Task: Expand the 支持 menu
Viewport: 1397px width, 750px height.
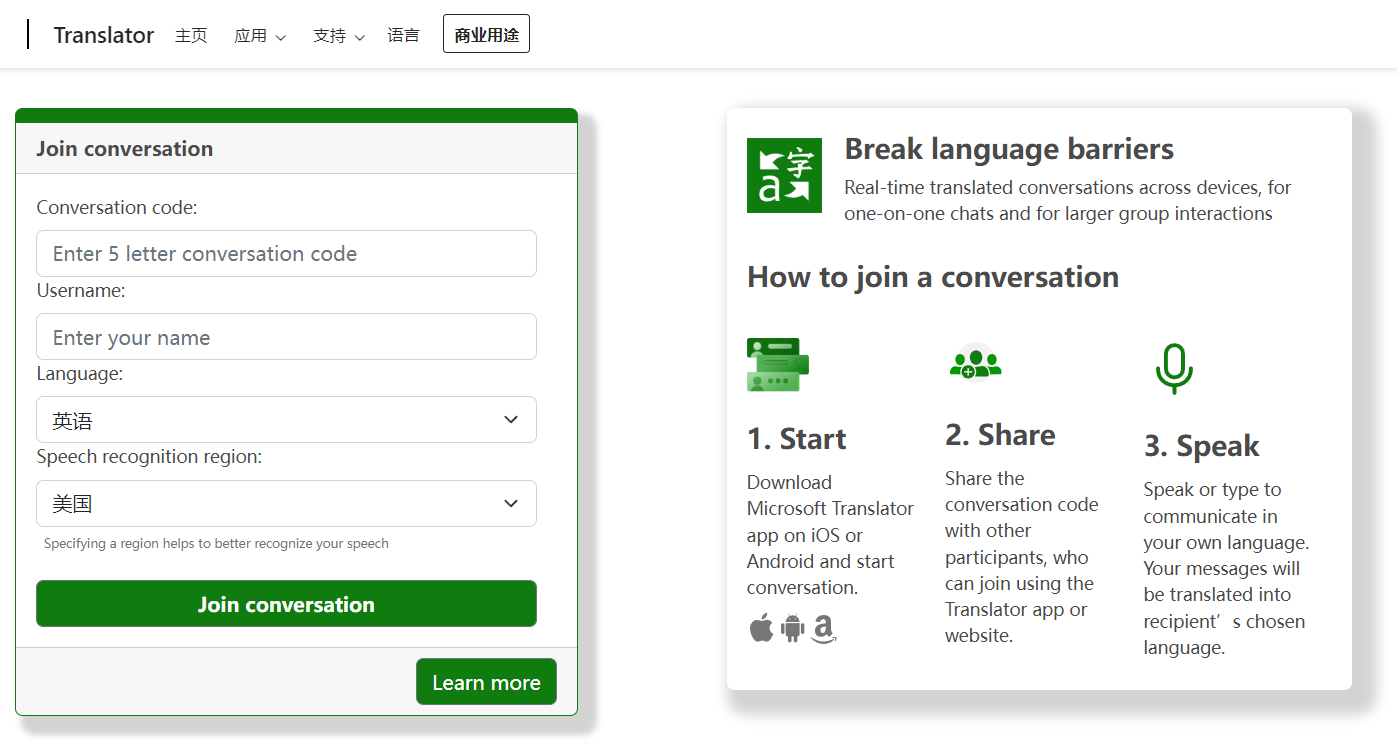Action: (x=339, y=36)
